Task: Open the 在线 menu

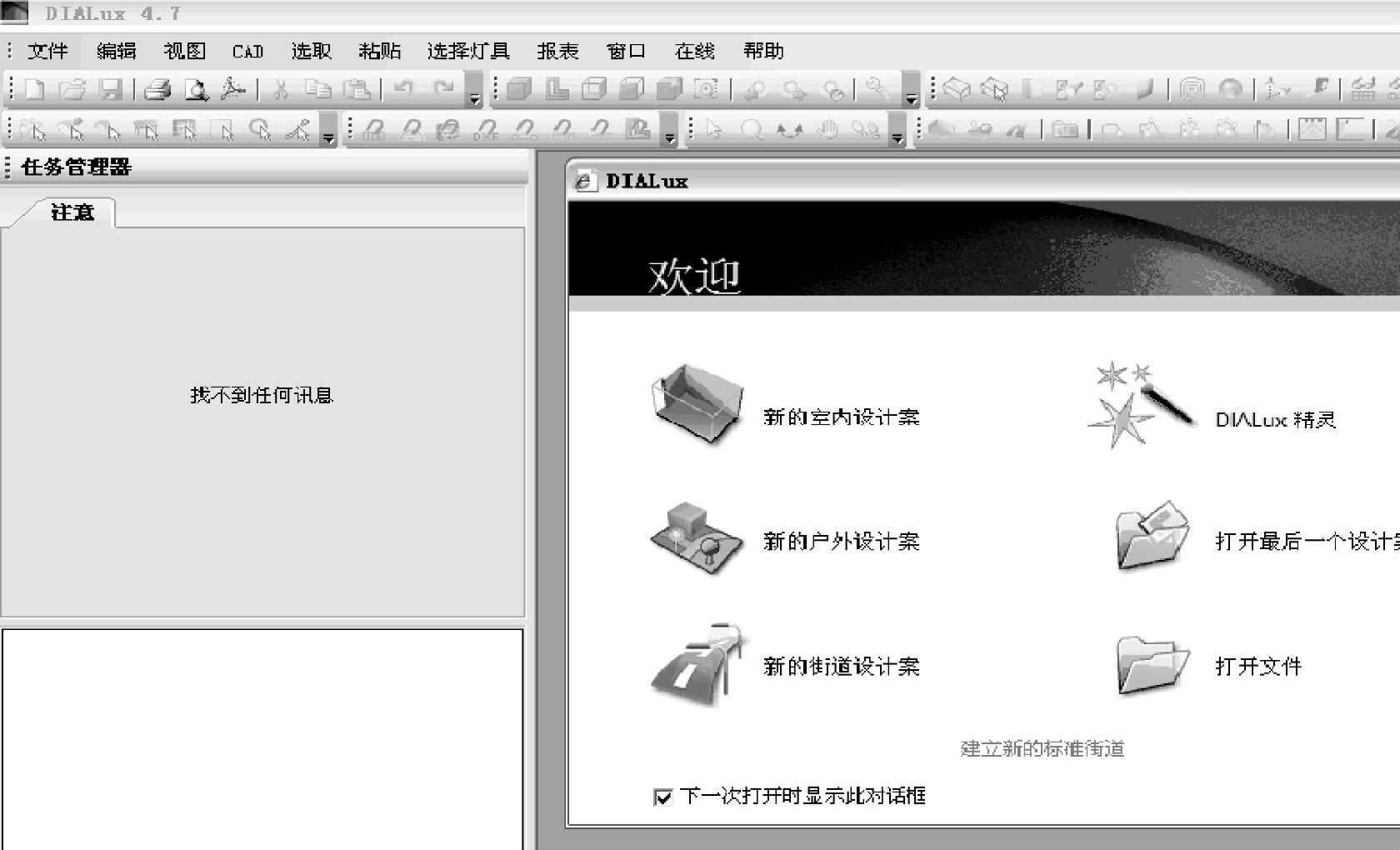Action: tap(694, 52)
